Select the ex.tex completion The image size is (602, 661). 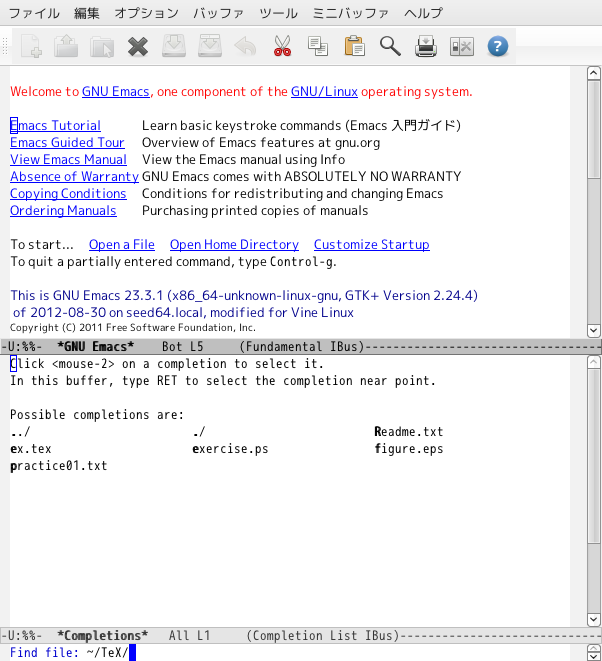(x=31, y=449)
